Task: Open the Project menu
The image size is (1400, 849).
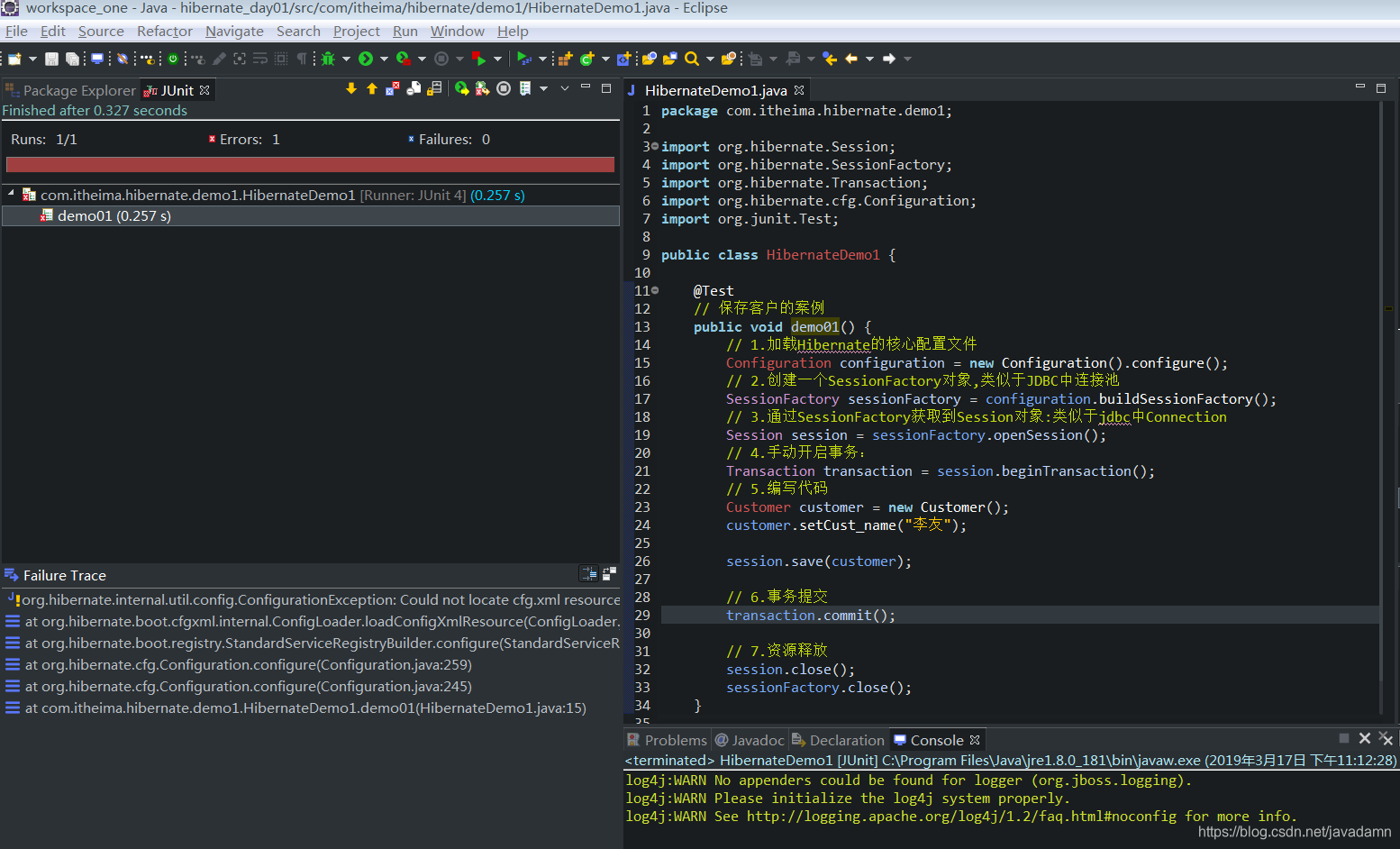Action: [x=357, y=31]
